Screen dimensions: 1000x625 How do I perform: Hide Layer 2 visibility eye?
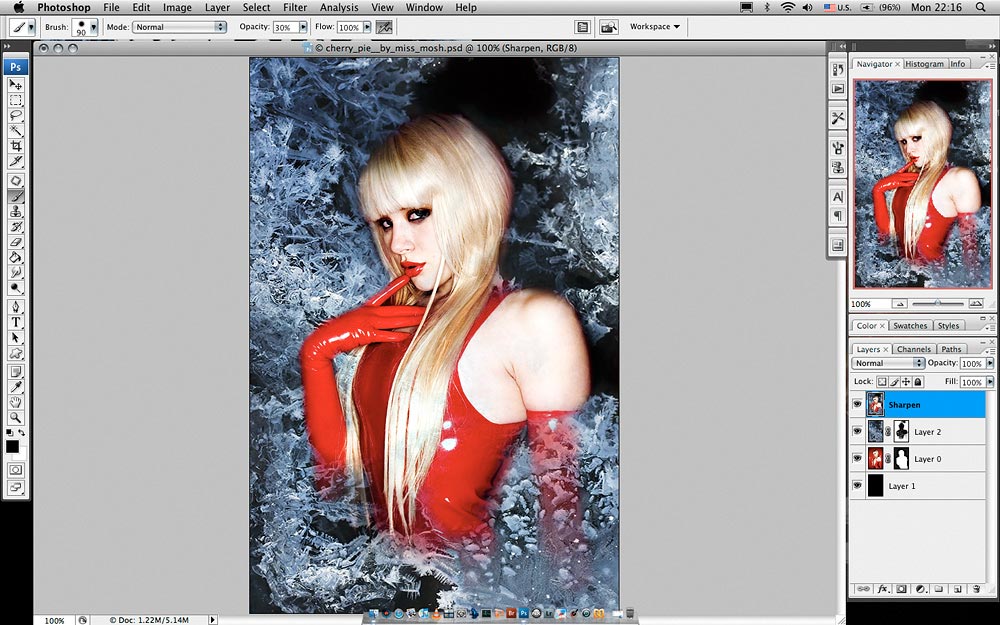(857, 432)
